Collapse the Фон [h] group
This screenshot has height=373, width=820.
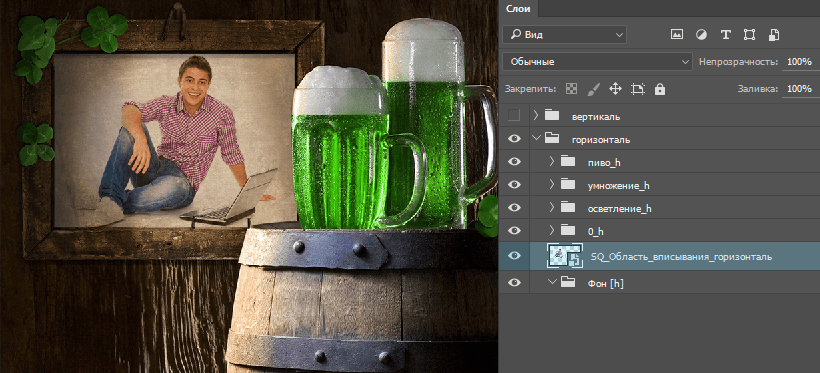(552, 282)
